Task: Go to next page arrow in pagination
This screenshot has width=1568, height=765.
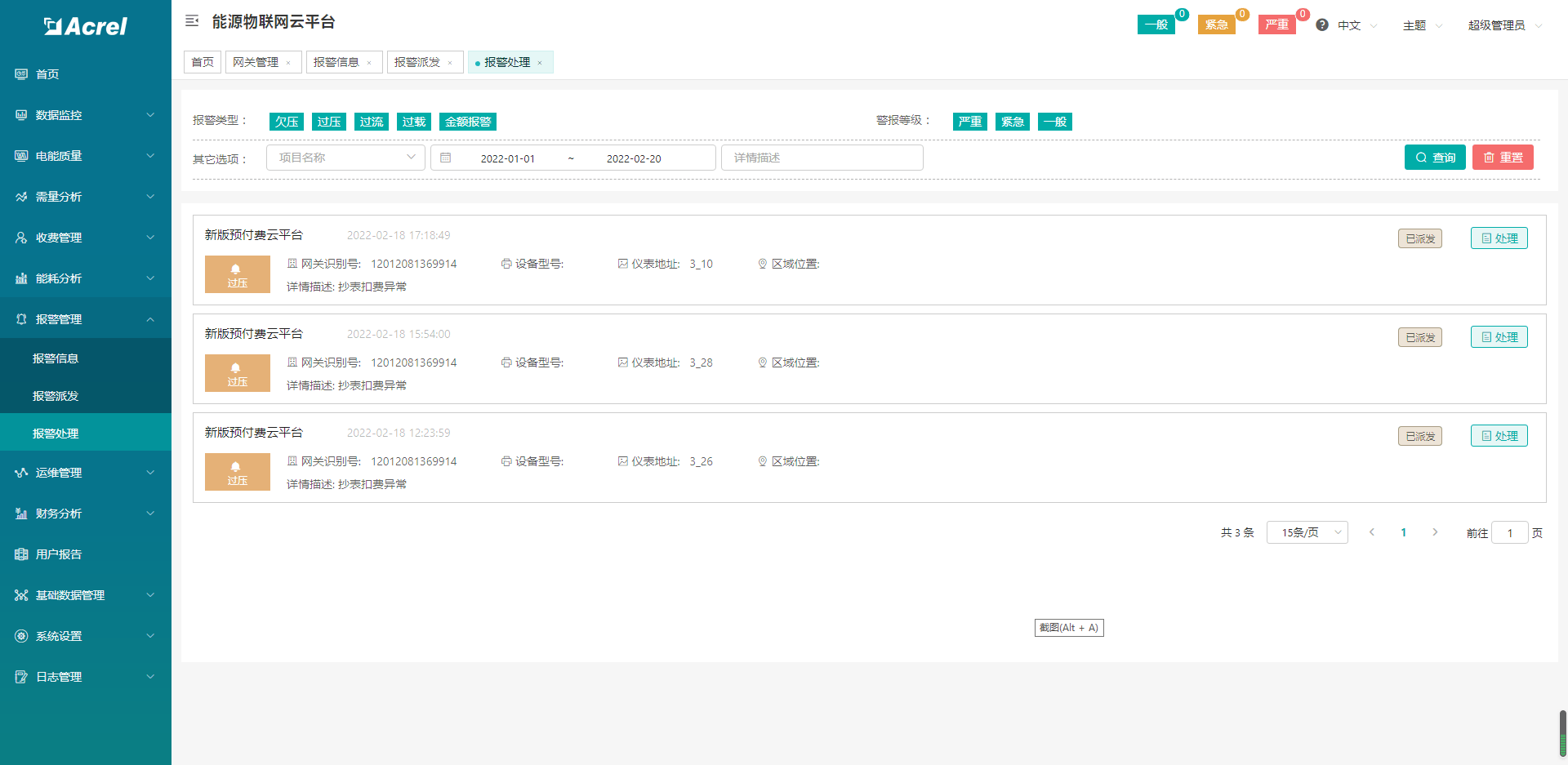Action: [x=1435, y=532]
